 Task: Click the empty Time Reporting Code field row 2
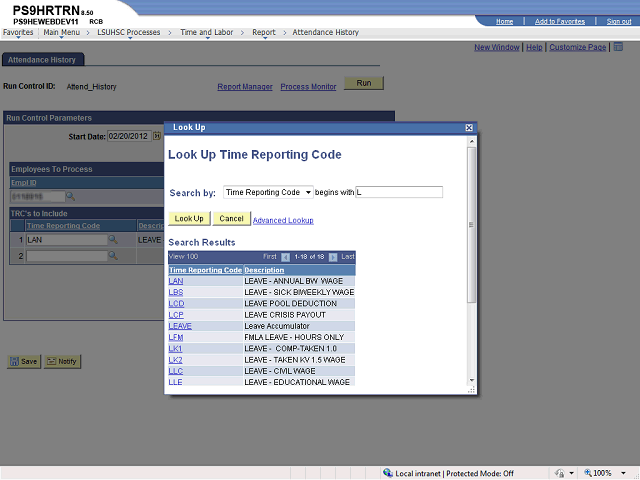click(x=67, y=256)
